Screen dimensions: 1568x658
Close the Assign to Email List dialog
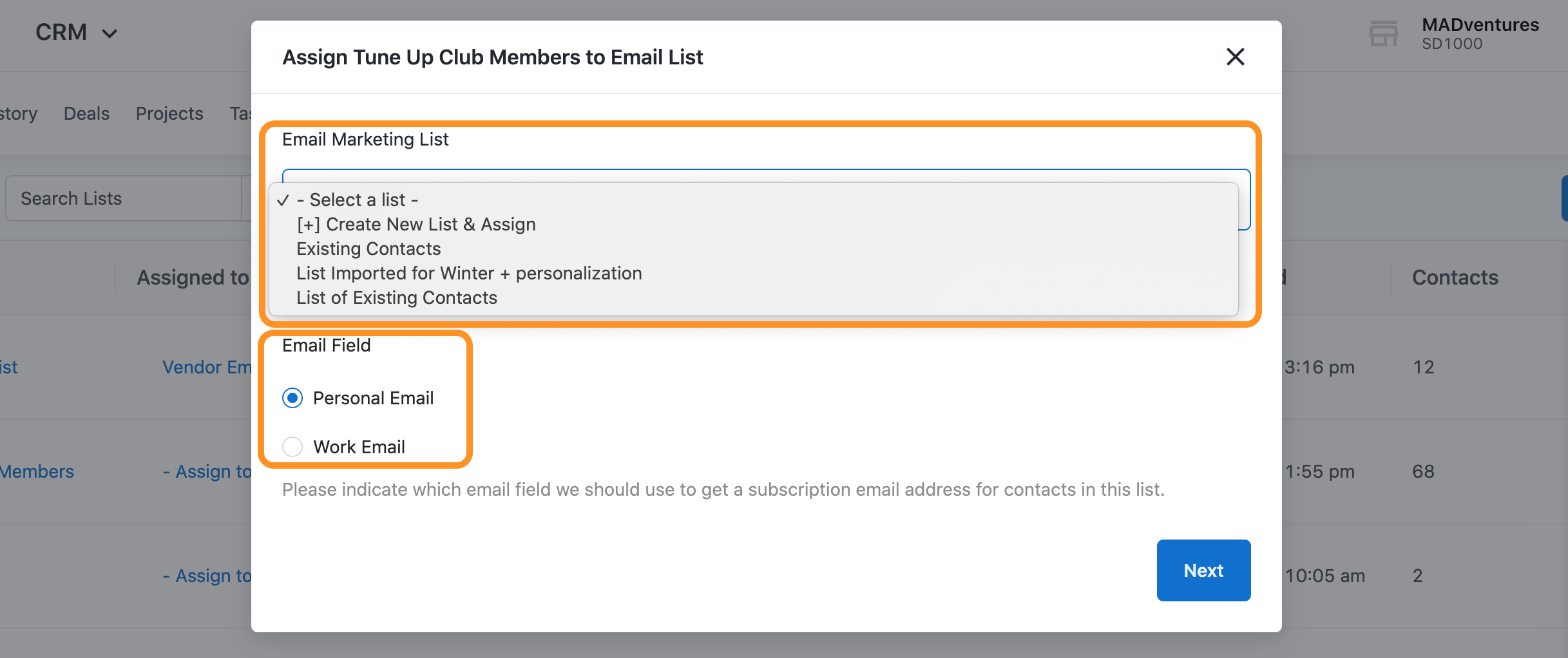[1234, 57]
